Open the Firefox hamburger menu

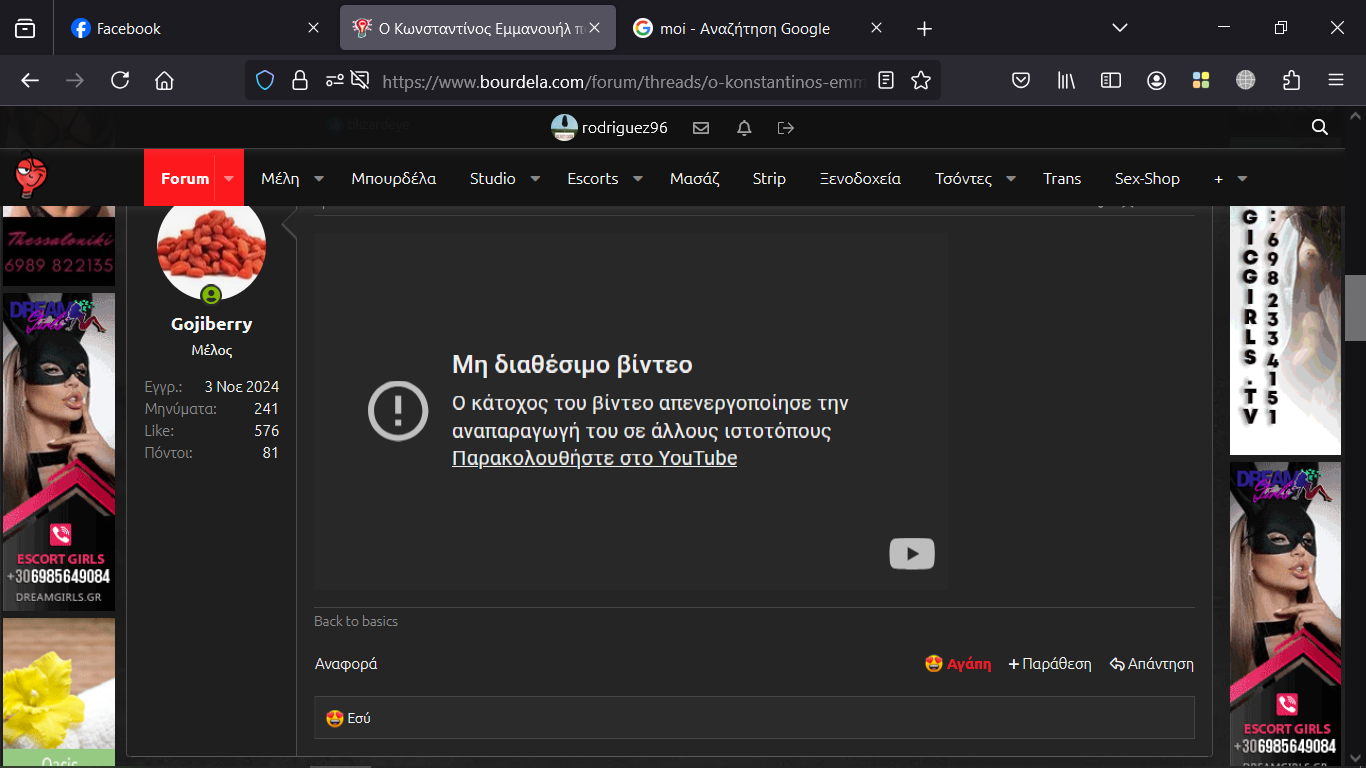coord(1336,81)
